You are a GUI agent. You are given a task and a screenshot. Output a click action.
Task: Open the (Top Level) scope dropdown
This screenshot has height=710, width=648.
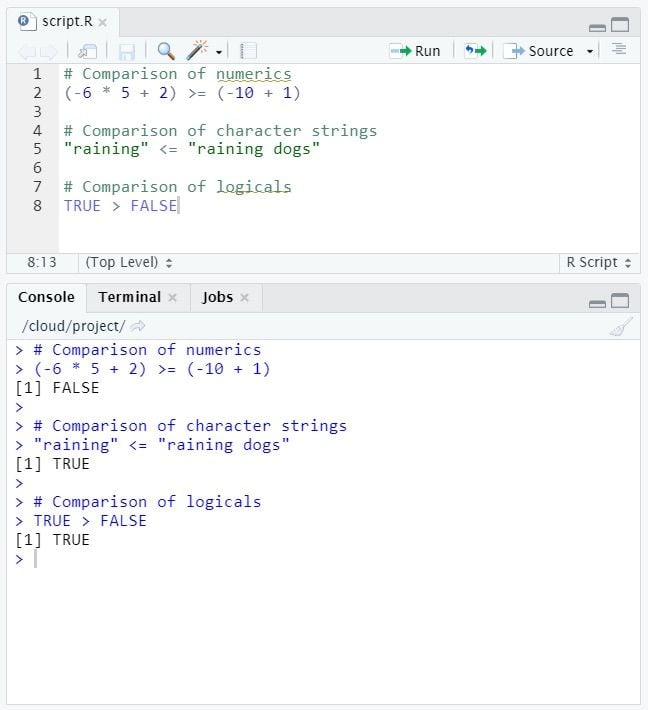(x=128, y=262)
